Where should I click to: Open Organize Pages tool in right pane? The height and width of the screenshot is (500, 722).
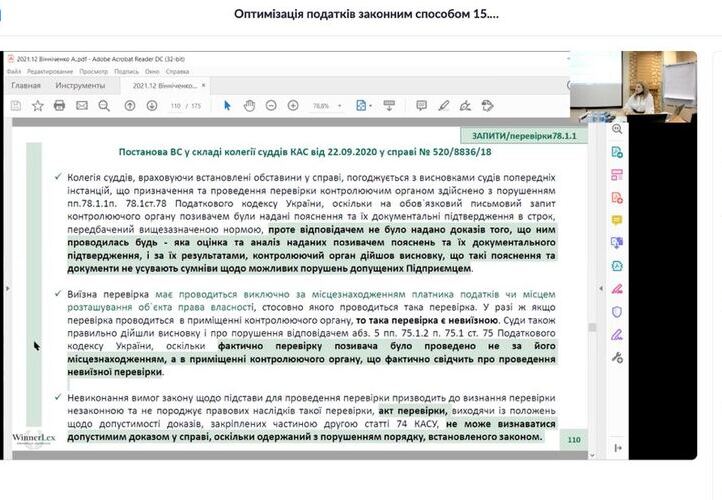(617, 175)
